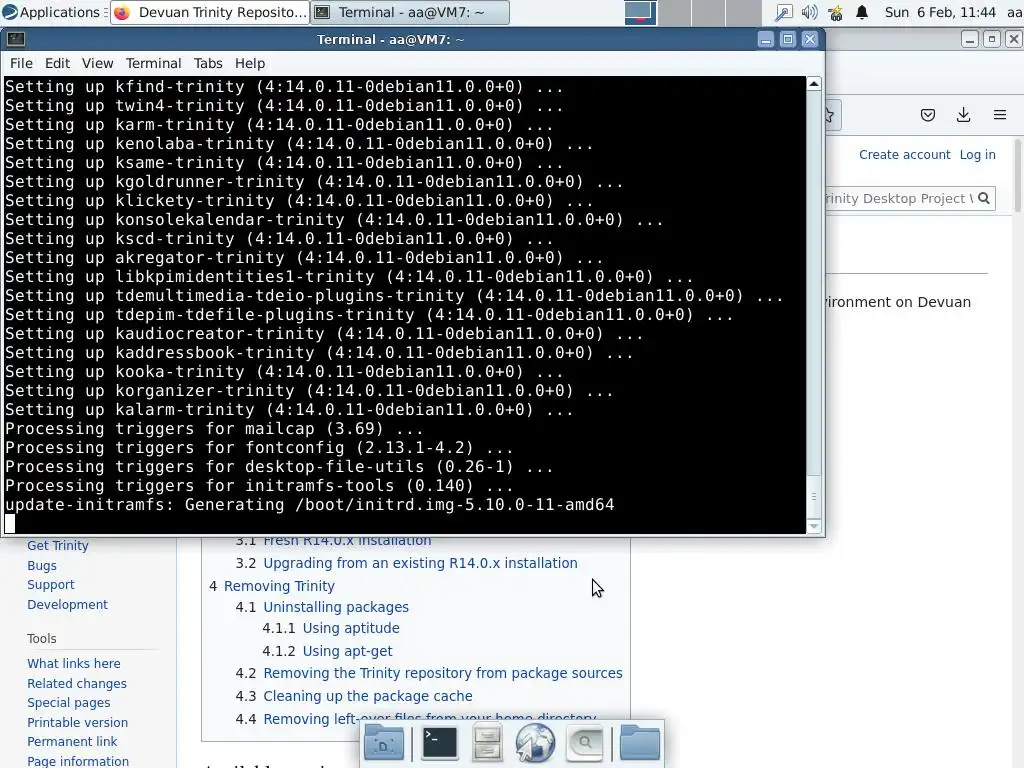Click the terminal scrollbar up arrow
The width and height of the screenshot is (1024, 768).
coord(814,84)
